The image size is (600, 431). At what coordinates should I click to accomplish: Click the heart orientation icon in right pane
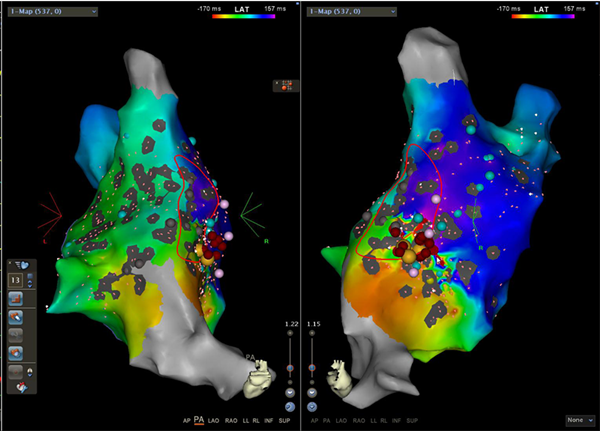pos(342,378)
